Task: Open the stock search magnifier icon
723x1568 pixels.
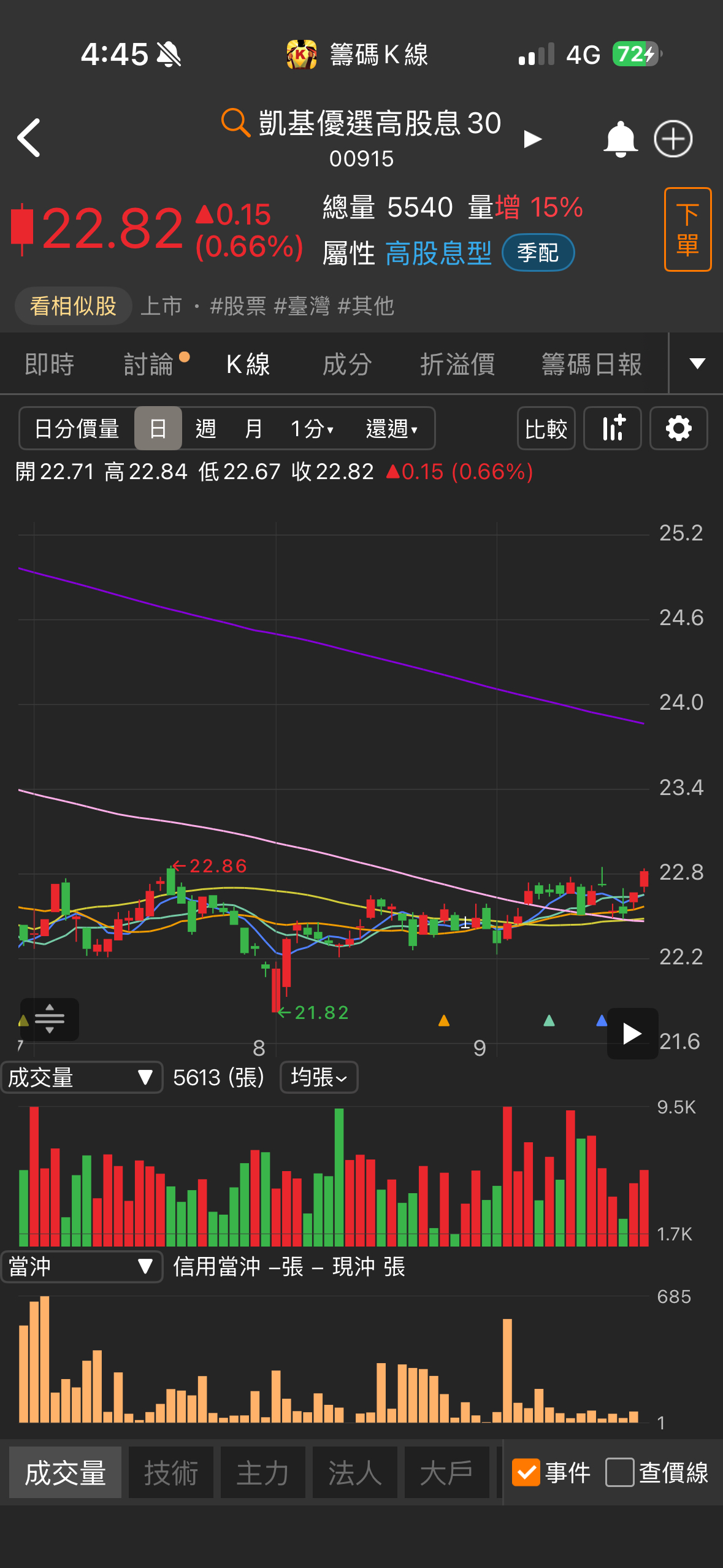Action: tap(235, 122)
